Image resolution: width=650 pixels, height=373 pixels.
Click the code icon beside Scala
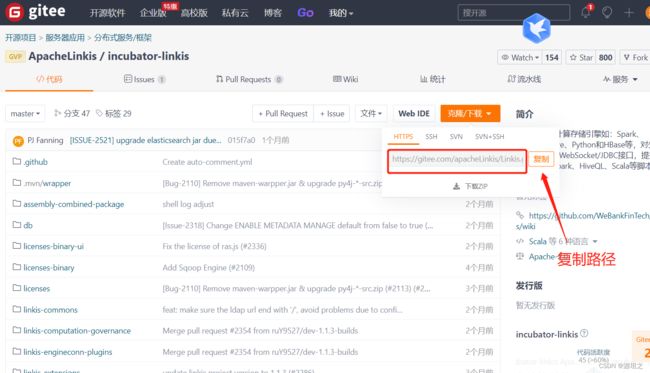[x=520, y=241]
